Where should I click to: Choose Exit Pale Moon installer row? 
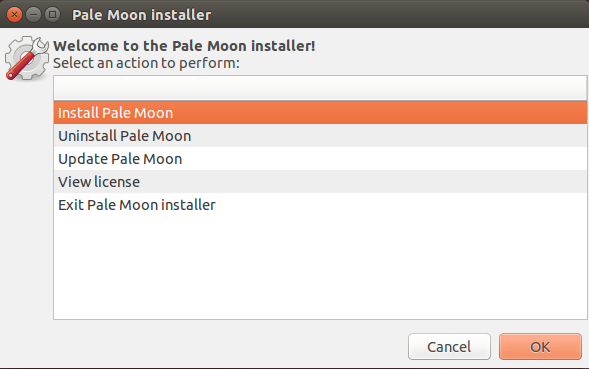point(320,205)
